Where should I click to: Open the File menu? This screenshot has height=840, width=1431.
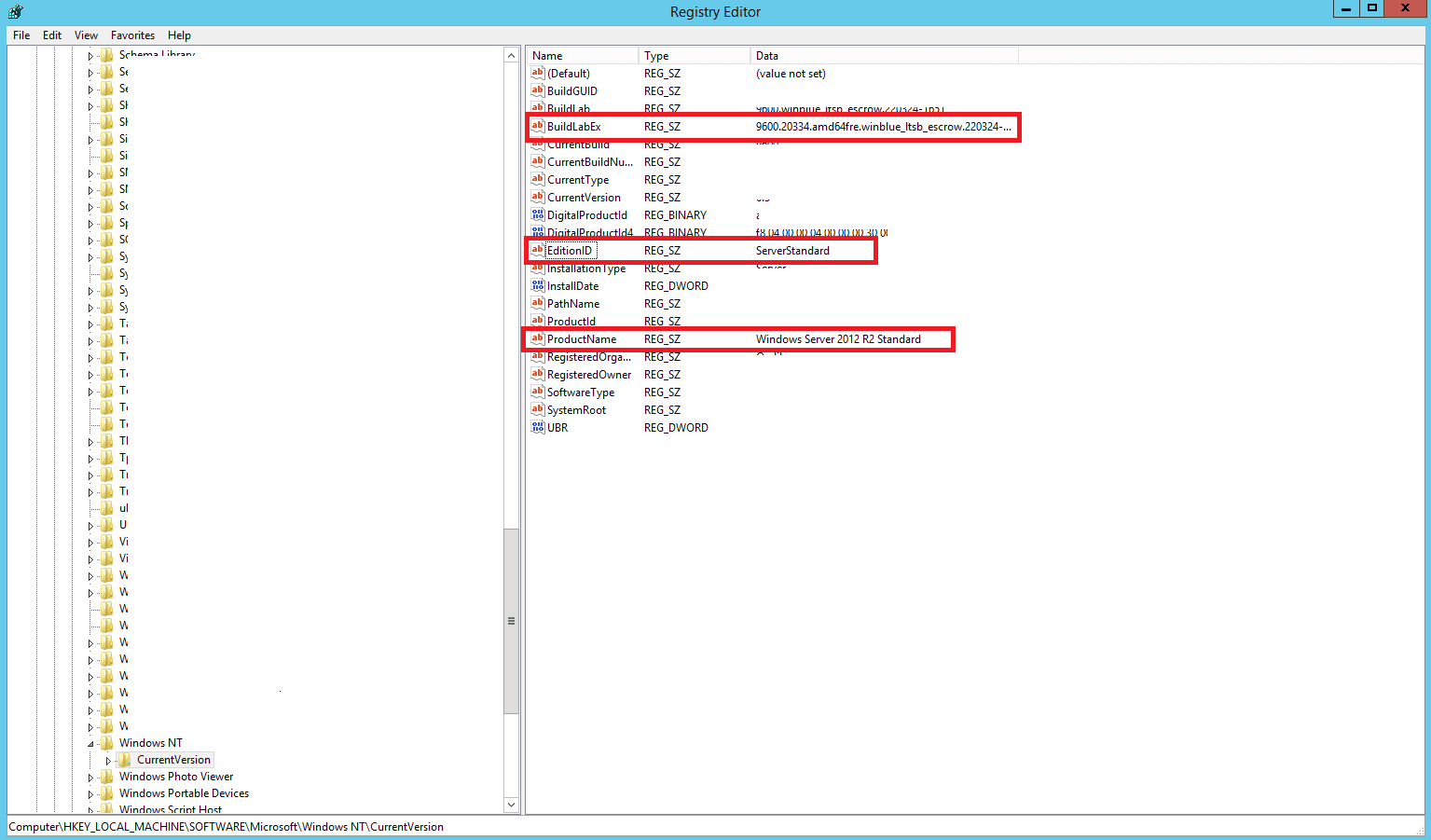[21, 35]
